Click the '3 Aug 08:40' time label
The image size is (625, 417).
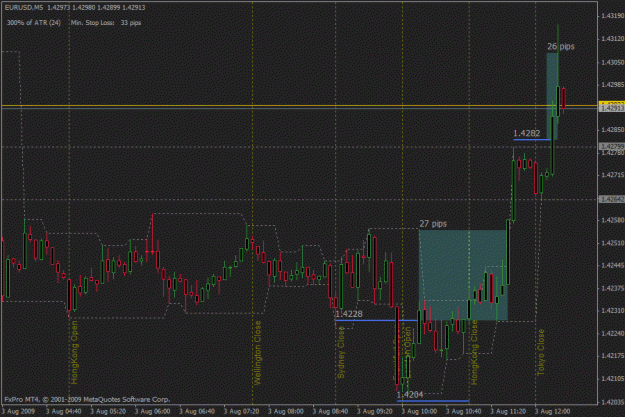(x=330, y=411)
